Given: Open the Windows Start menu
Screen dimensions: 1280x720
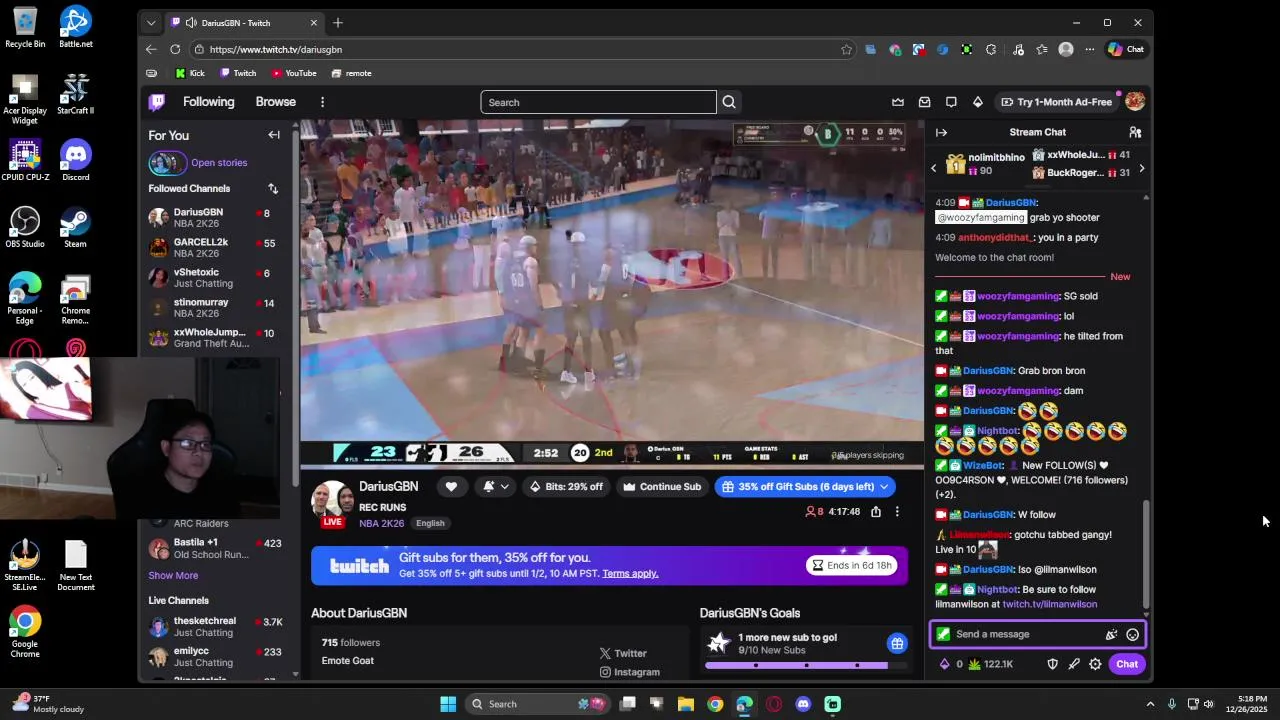Looking at the screenshot, I should click(x=448, y=704).
